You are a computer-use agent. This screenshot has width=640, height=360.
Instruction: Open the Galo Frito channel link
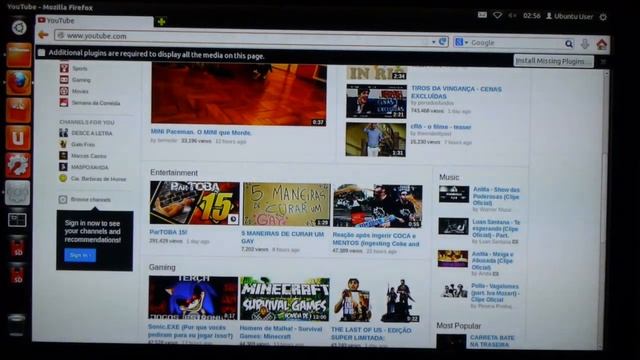tap(83, 144)
